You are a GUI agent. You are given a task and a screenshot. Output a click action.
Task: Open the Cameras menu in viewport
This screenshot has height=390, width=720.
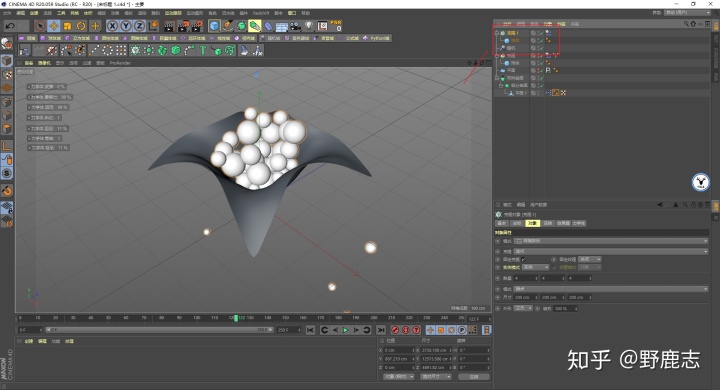point(44,63)
